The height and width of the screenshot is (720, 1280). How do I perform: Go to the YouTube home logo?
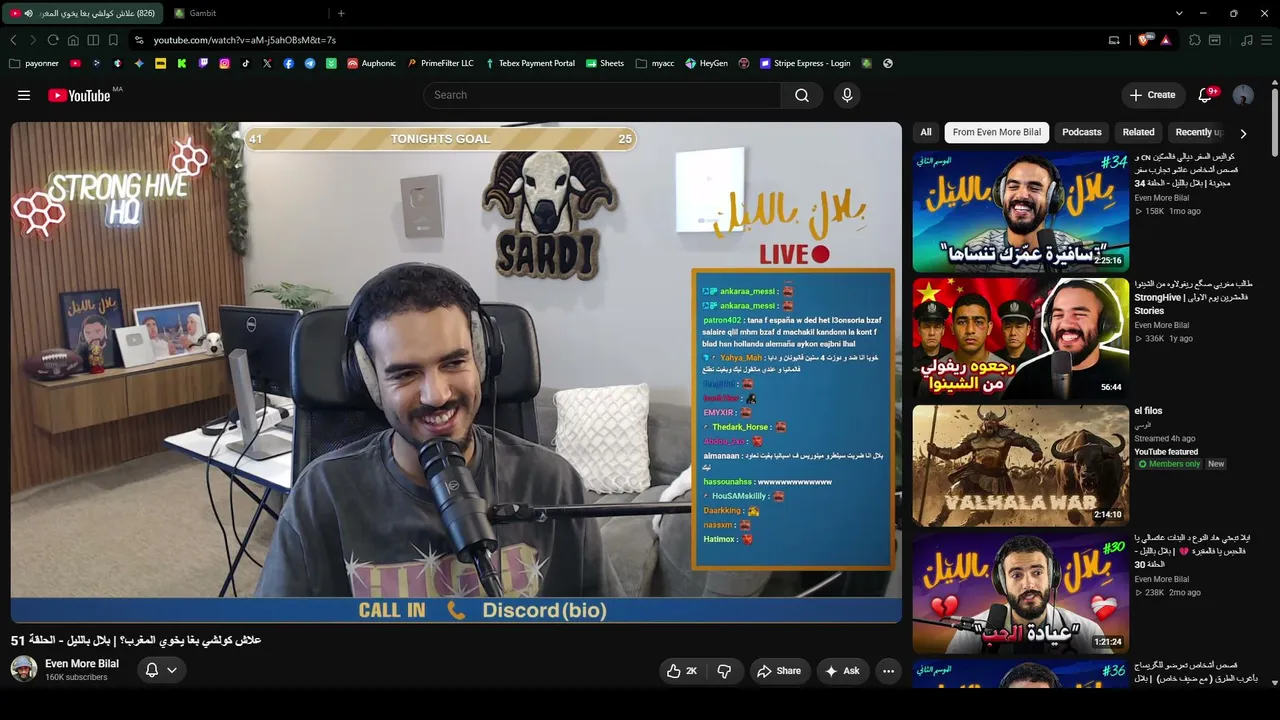click(x=79, y=95)
